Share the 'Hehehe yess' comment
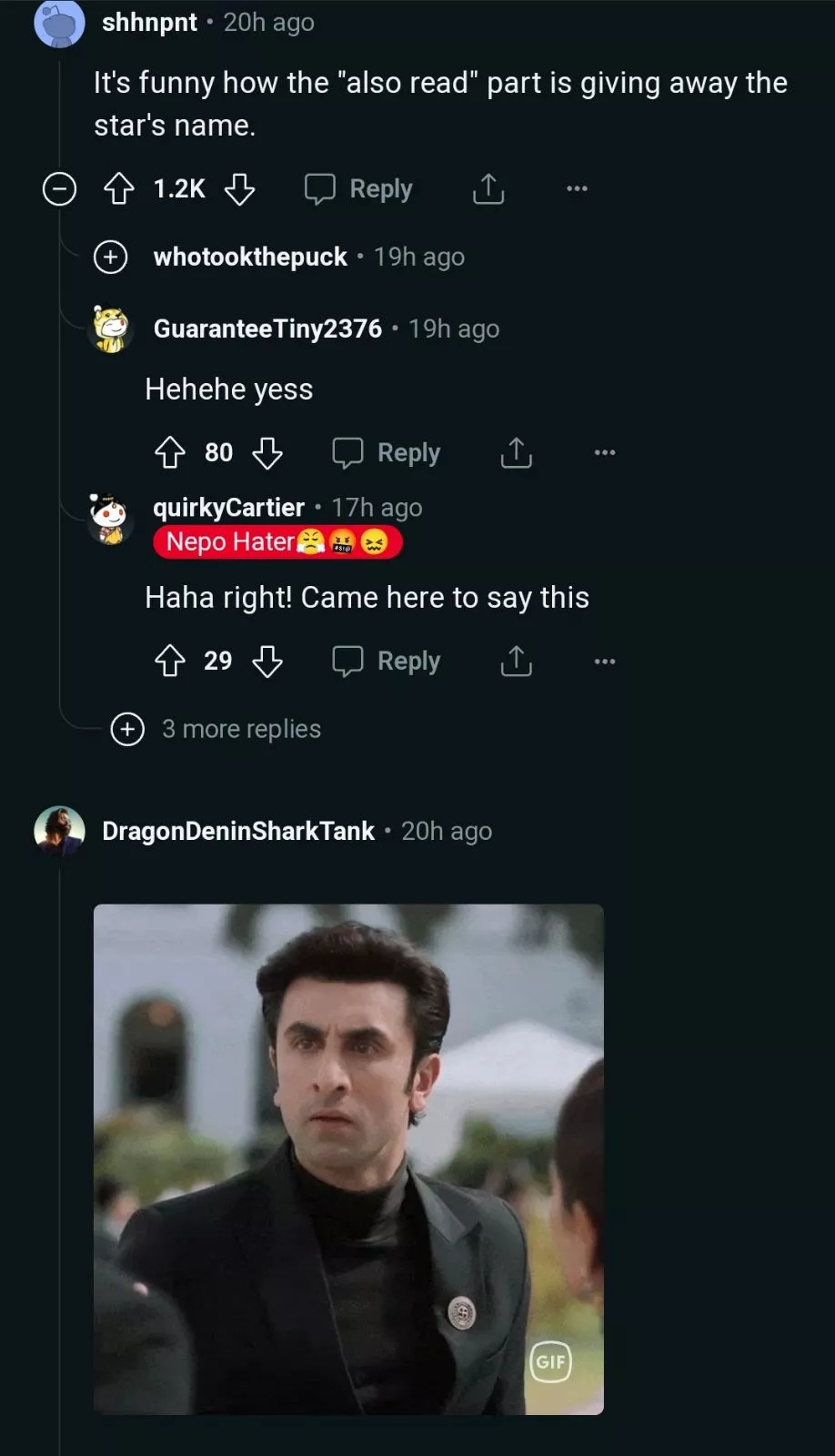This screenshot has height=1456, width=835. [x=516, y=452]
